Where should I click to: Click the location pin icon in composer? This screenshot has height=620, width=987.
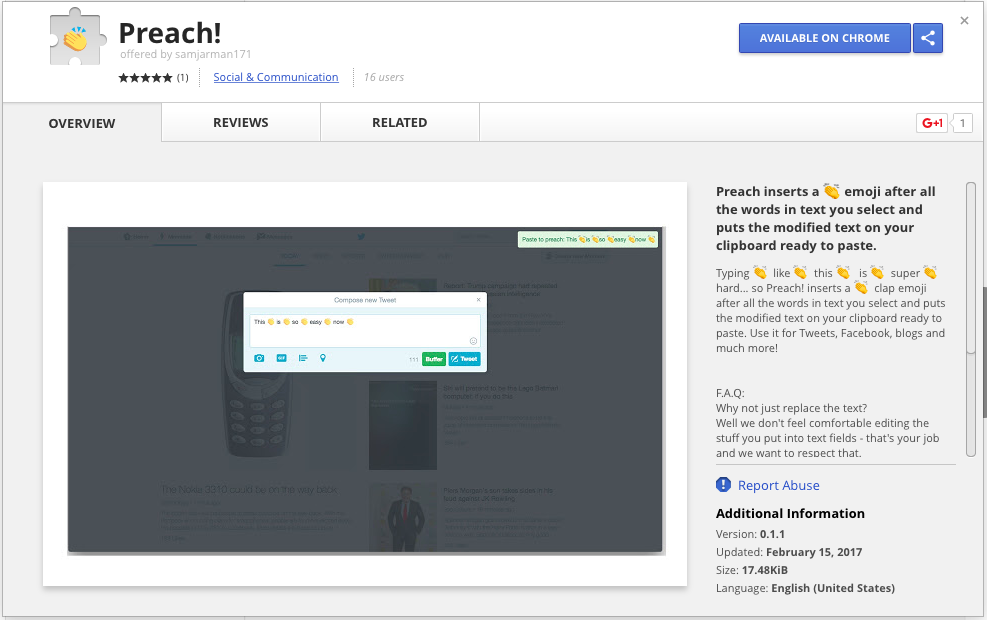point(323,358)
